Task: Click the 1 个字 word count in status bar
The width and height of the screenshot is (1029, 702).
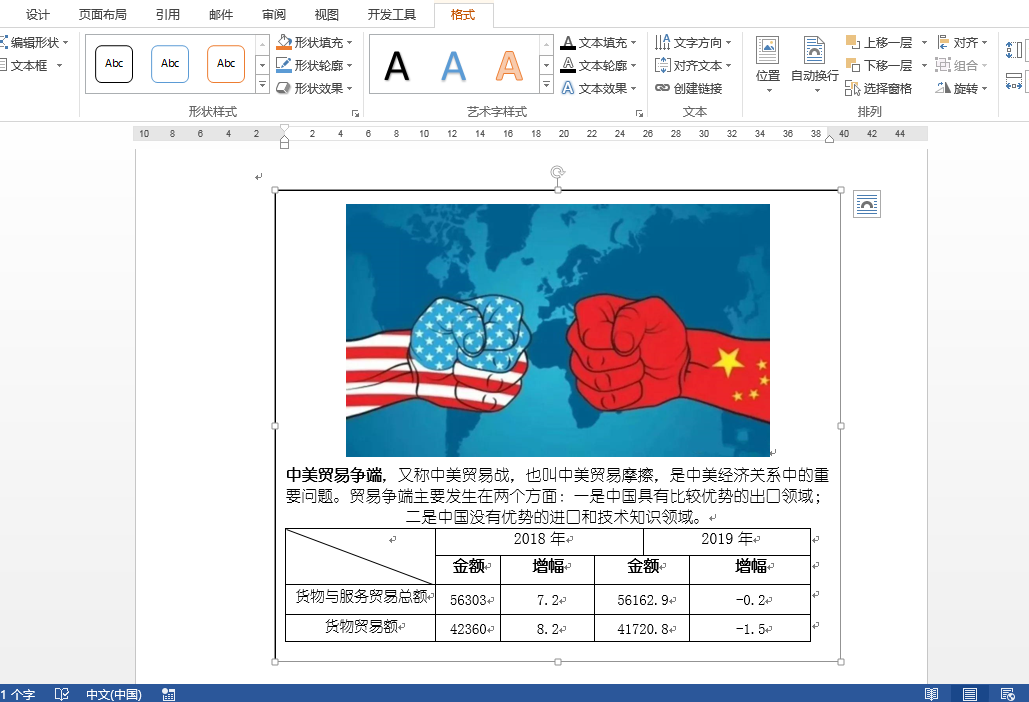Action: pos(18,694)
